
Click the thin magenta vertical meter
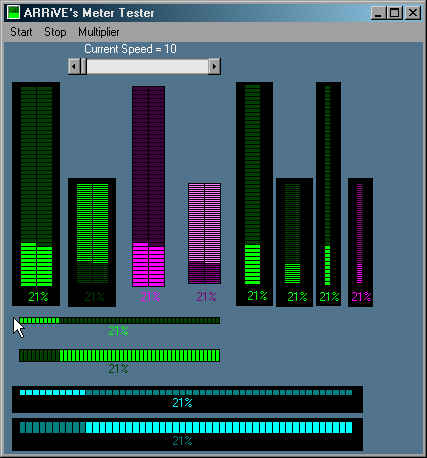tap(360, 242)
